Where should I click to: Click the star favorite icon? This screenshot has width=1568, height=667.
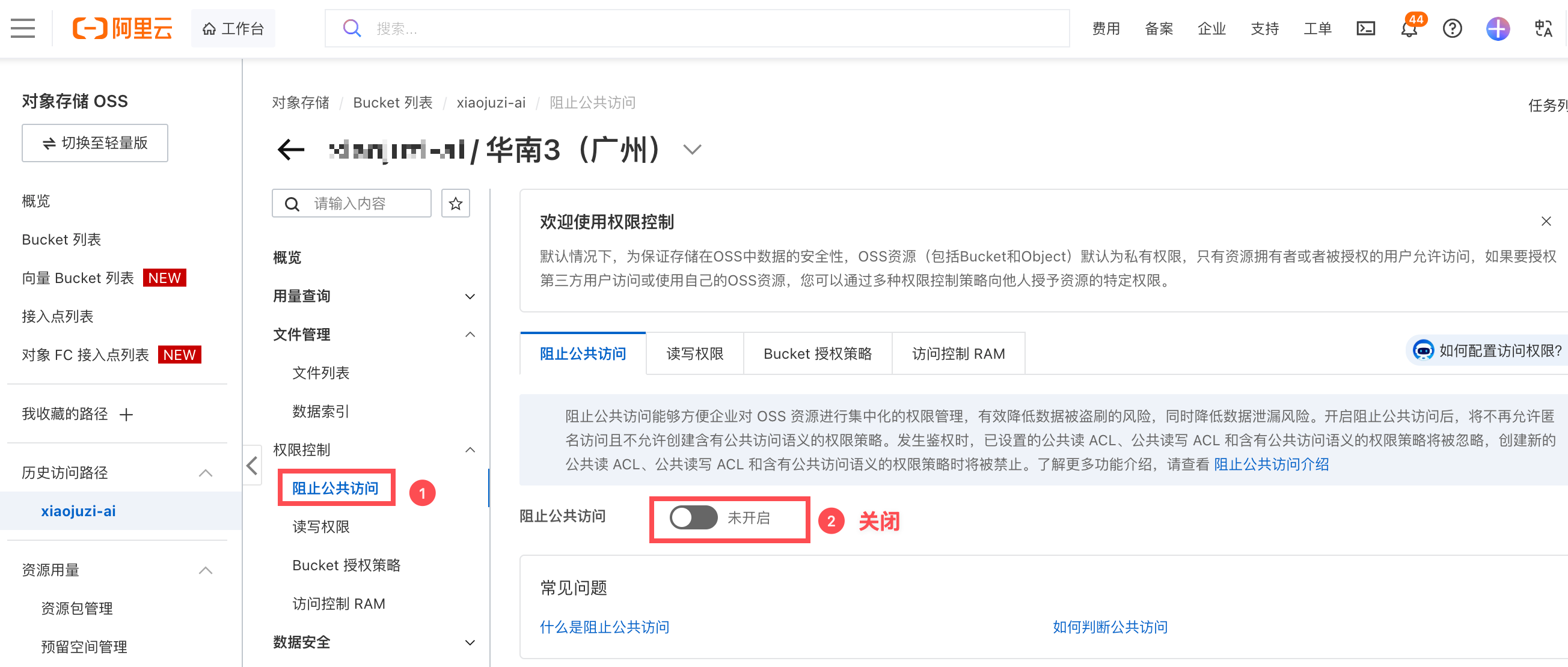[x=455, y=203]
